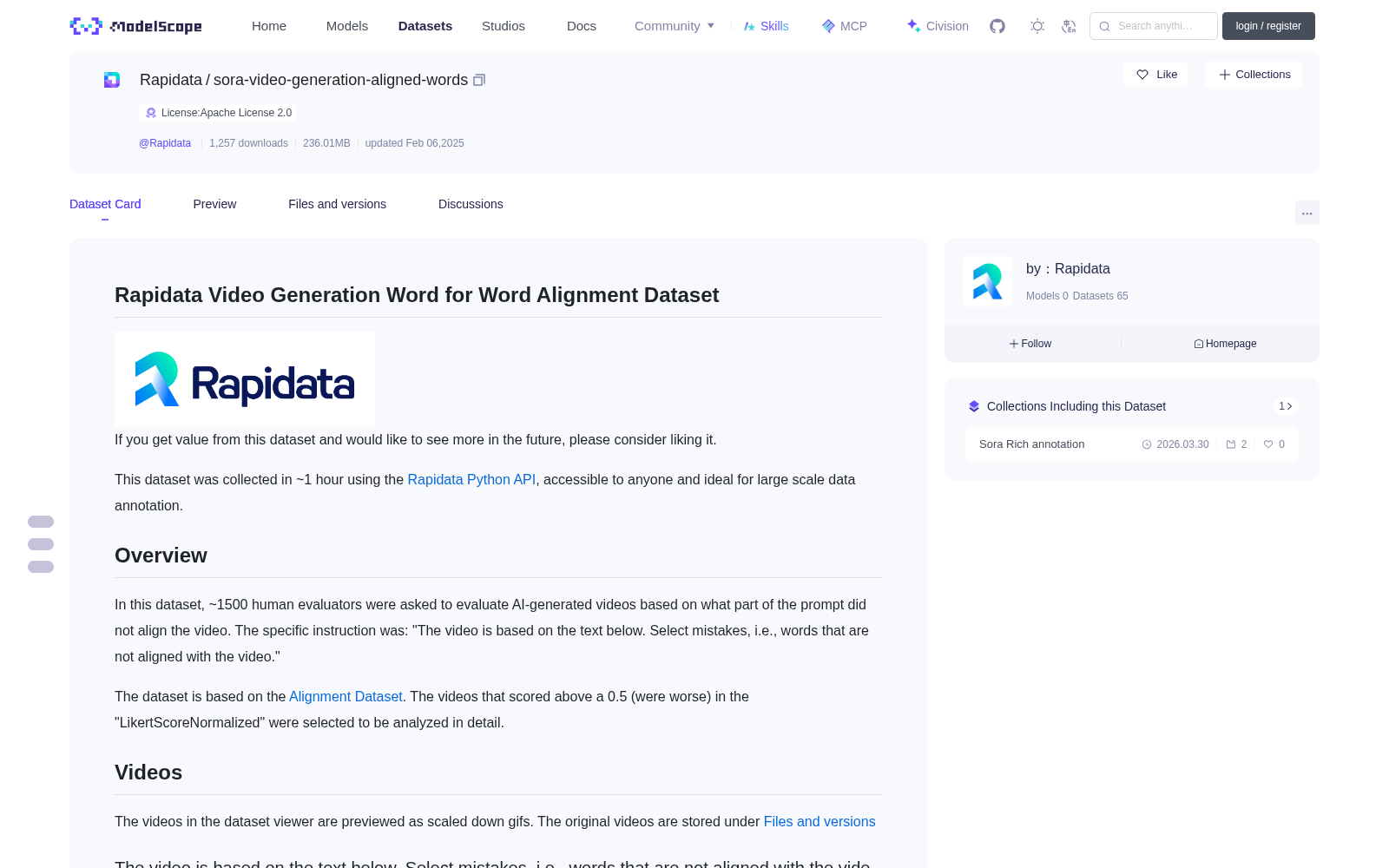Like this dataset
The image size is (1389, 868).
tap(1155, 75)
